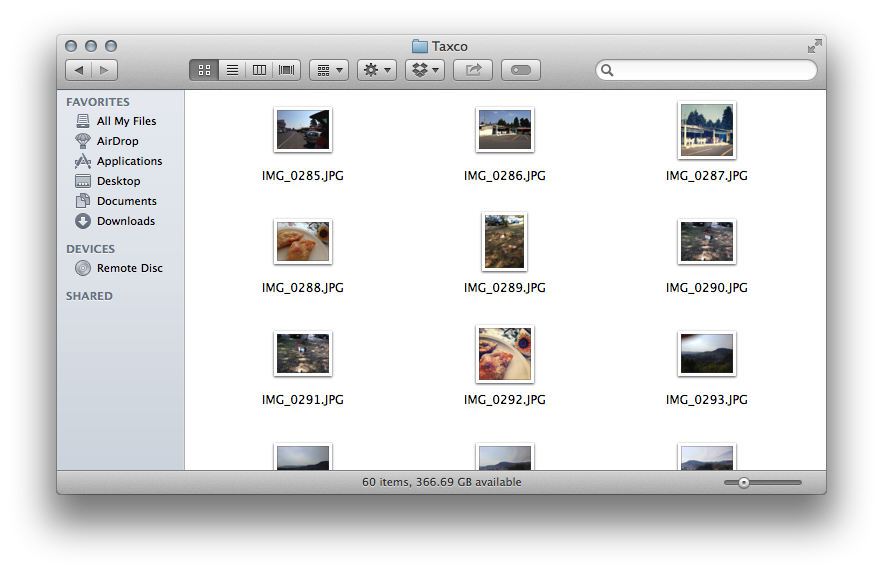Screen dimensions: 883x573
Task: Select the IMG_0288.JPG thumbnail
Action: 303,241
